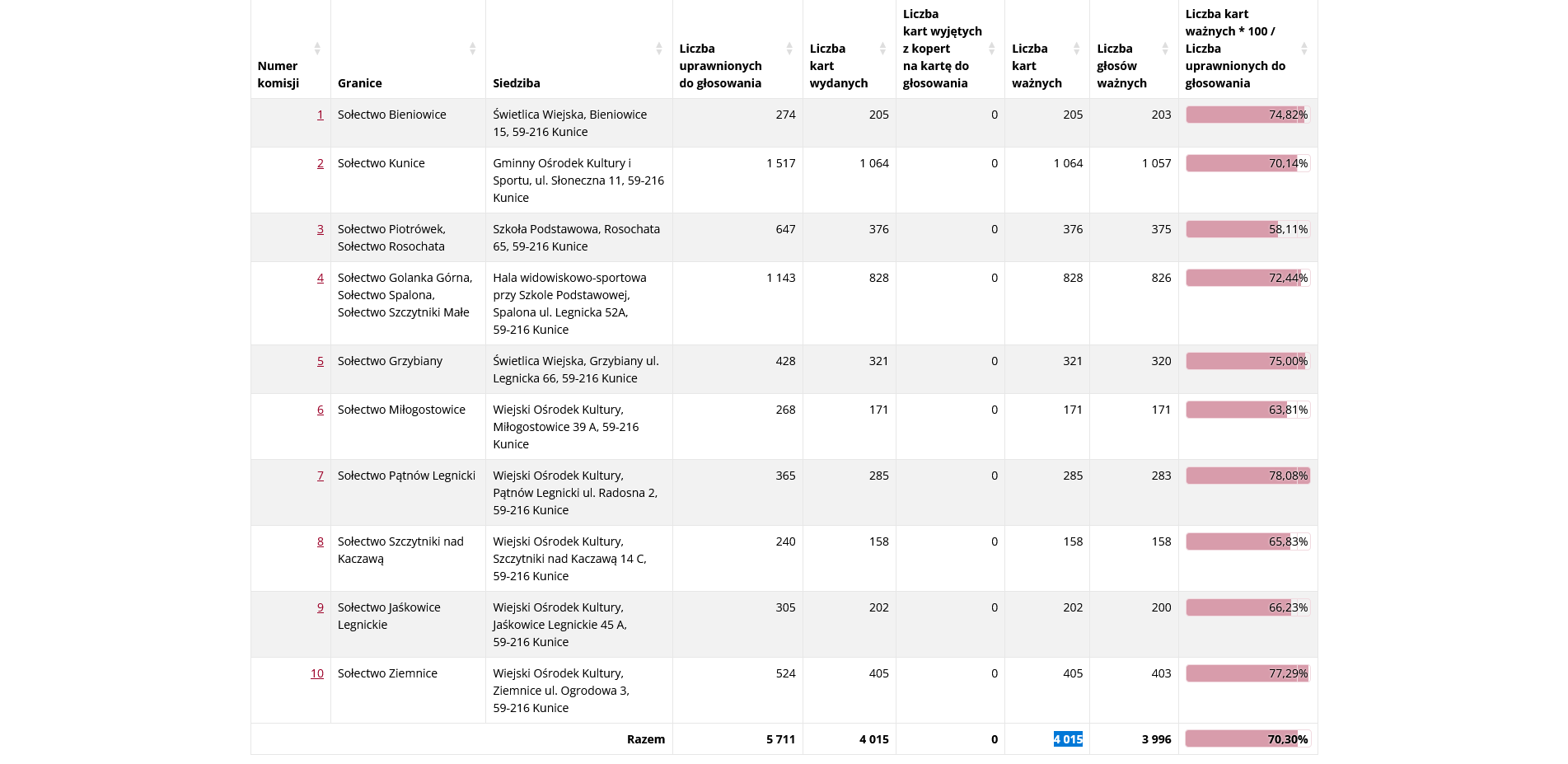Viewport: 1568px width, 764px height.
Task: Open commission number 10 link
Action: pyautogui.click(x=317, y=673)
